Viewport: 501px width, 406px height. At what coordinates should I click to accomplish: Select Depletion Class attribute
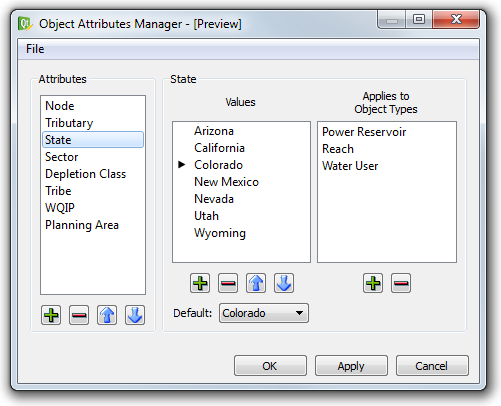click(86, 174)
